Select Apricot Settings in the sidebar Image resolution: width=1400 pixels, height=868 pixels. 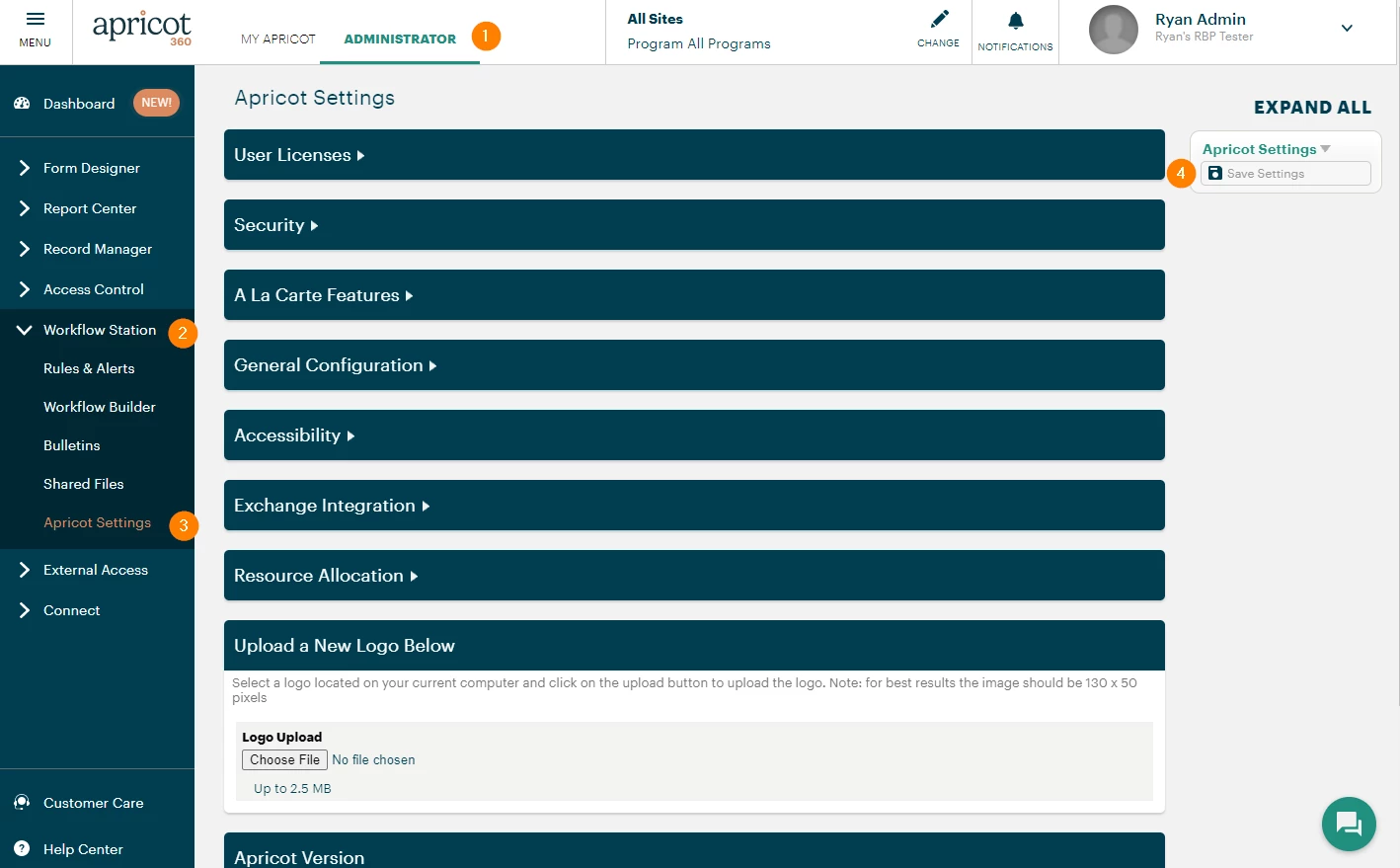[98, 522]
